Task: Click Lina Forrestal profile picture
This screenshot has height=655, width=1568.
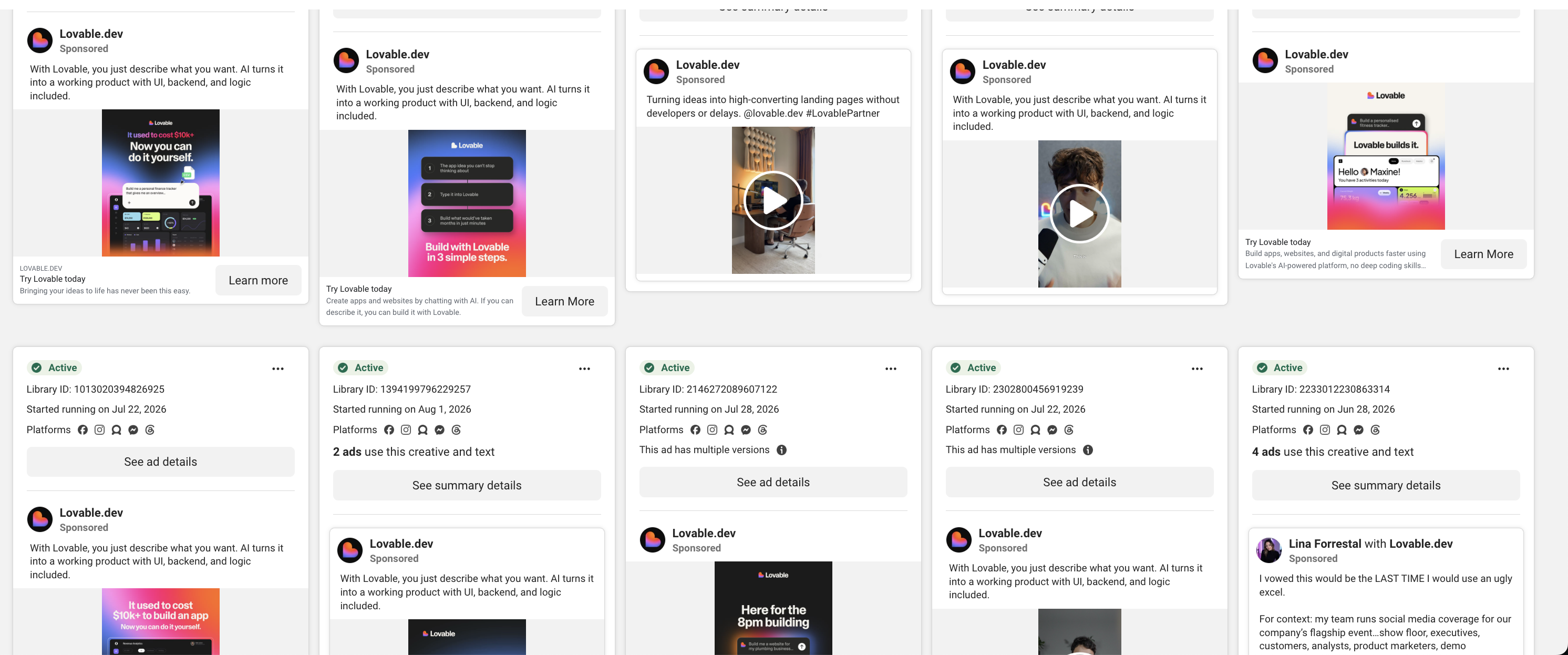Action: [1269, 550]
